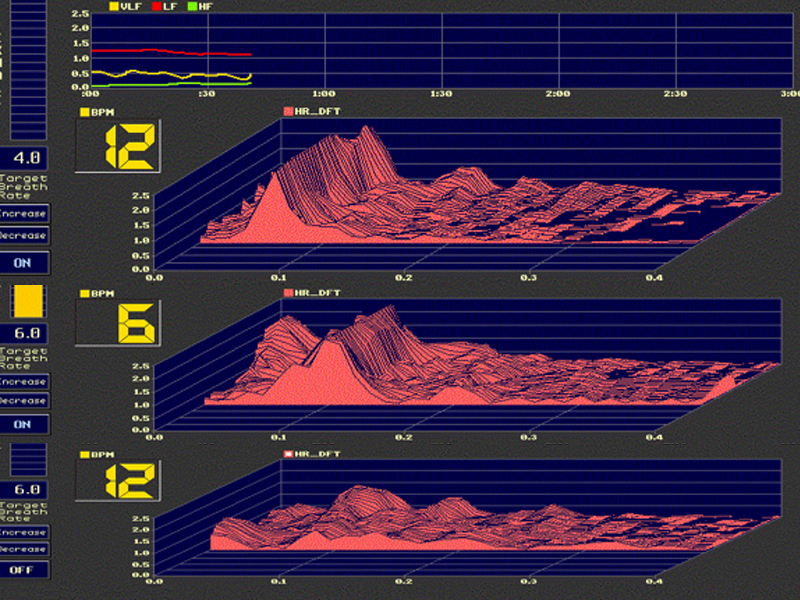This screenshot has width=800, height=600.
Task: Click the top 3D HR_DFT spectrum plot
Action: 467,196
